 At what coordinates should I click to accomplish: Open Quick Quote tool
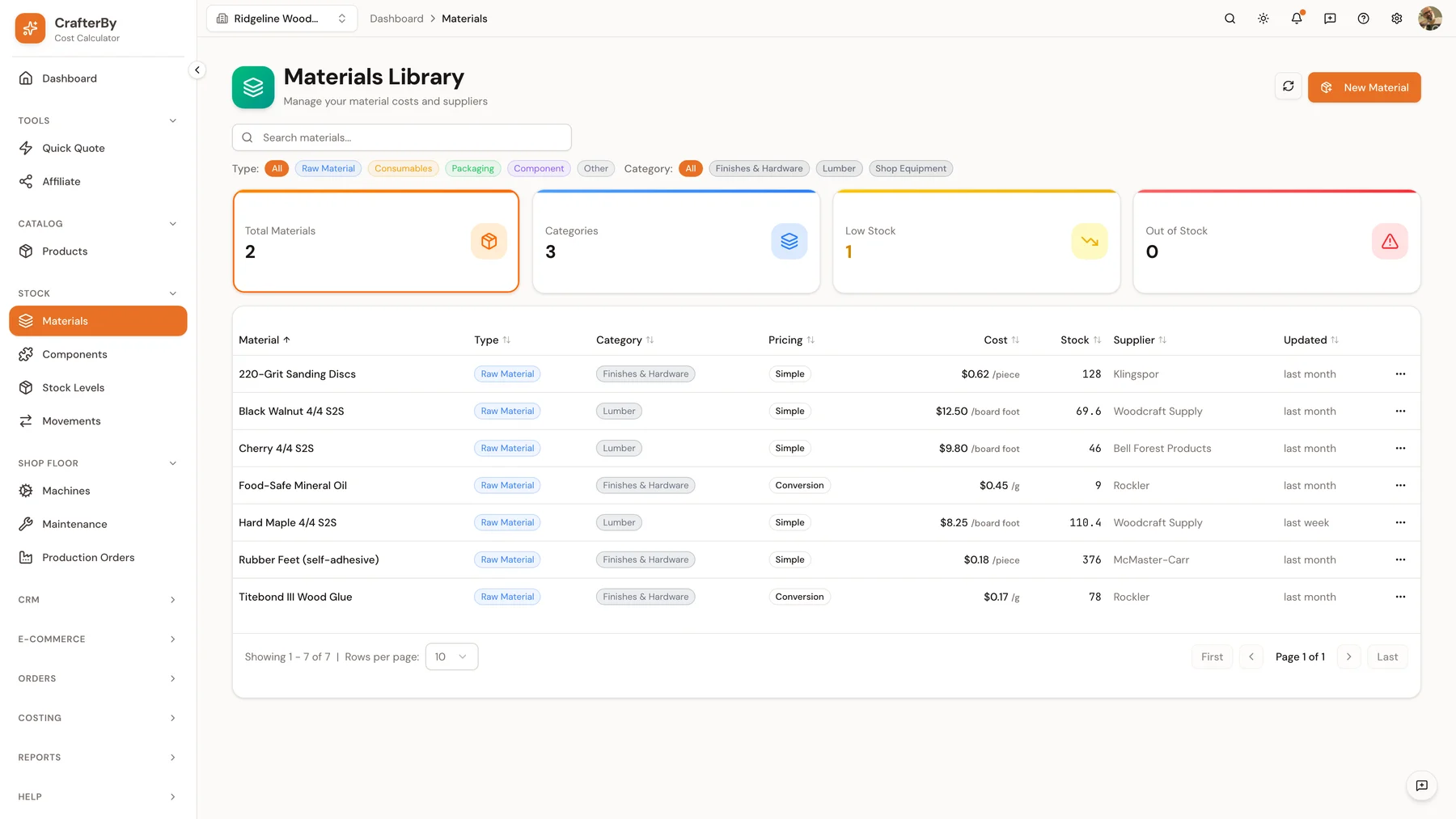pos(98,149)
